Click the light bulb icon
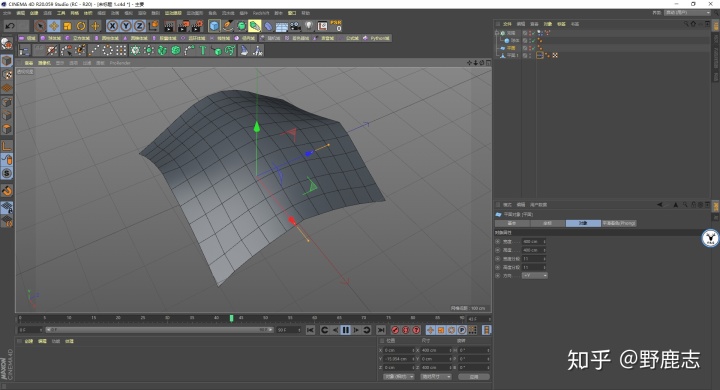Viewport: 720px width, 390px height. tap(309, 26)
